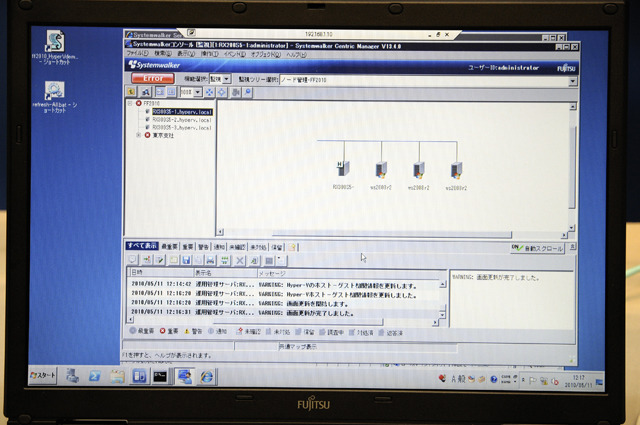Switch to the 未確認 event tab
The image size is (640, 425).
(237, 247)
